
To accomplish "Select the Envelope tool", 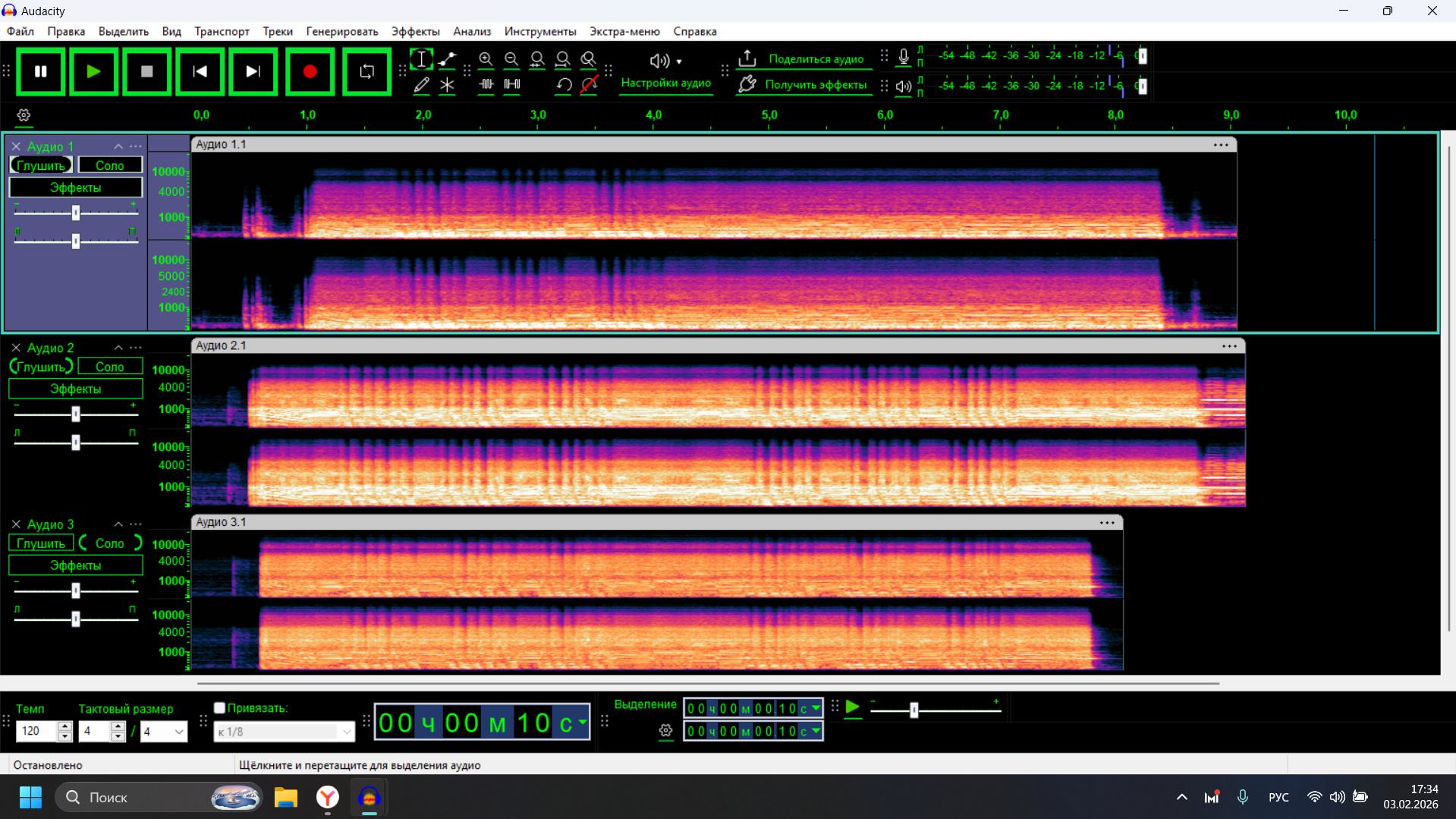I will 448,59.
